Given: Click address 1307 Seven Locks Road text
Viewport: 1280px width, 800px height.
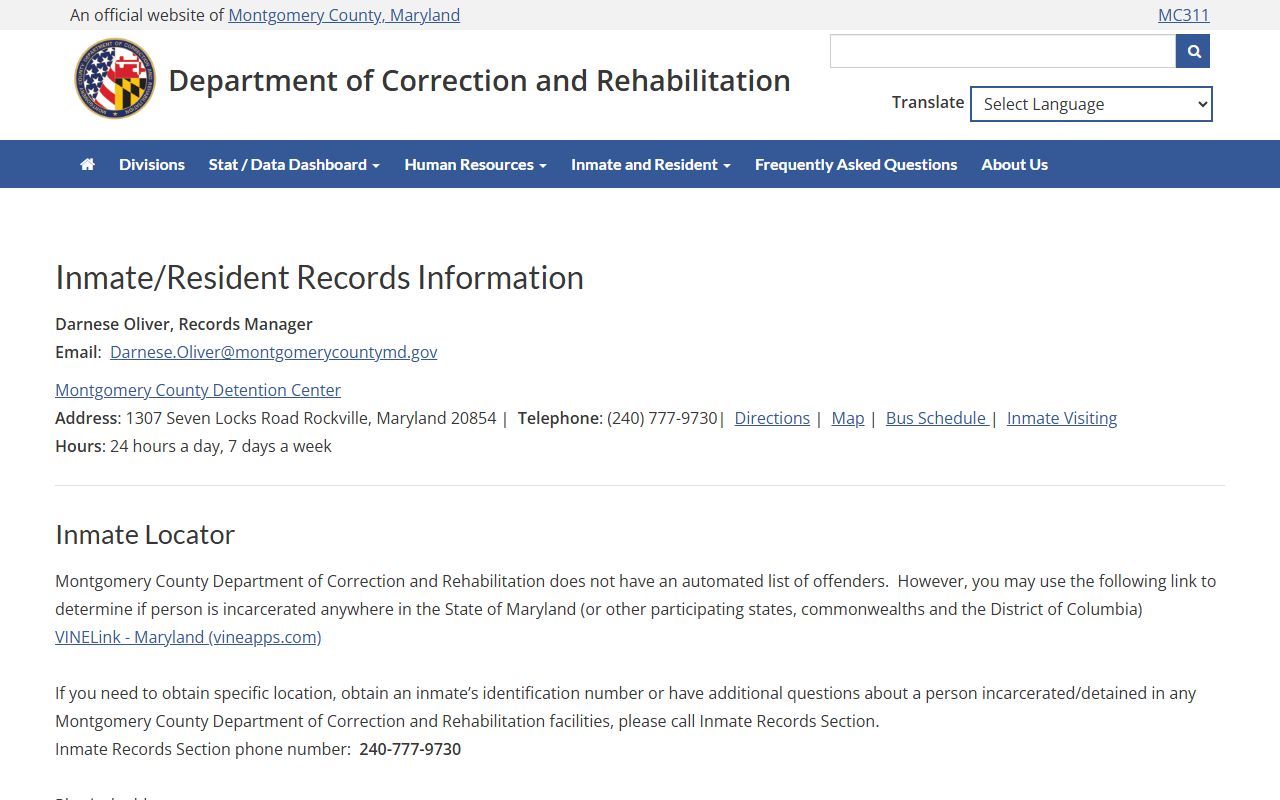Looking at the screenshot, I should click(275, 418).
